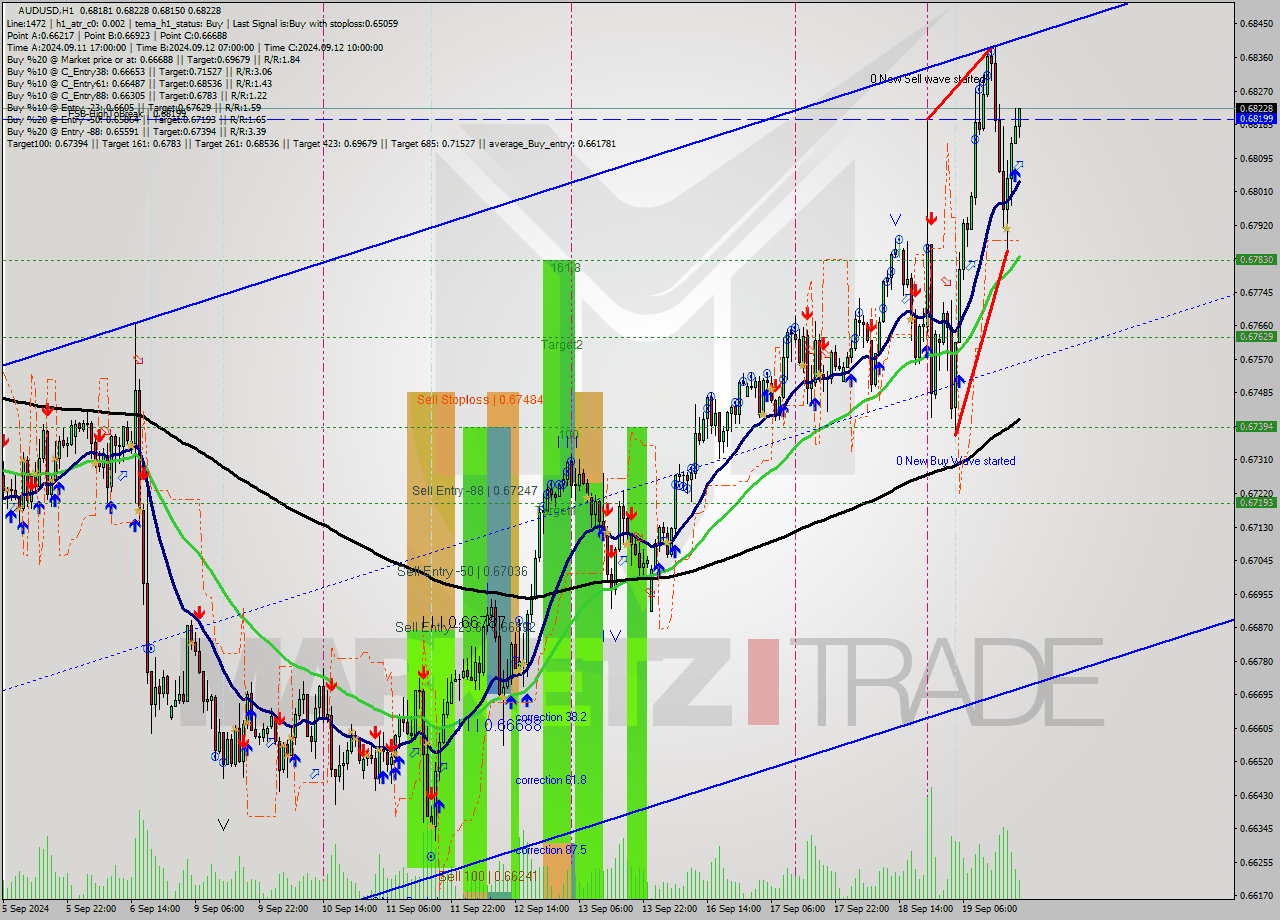Click the 0.68199 price tag on axis

(x=1255, y=119)
